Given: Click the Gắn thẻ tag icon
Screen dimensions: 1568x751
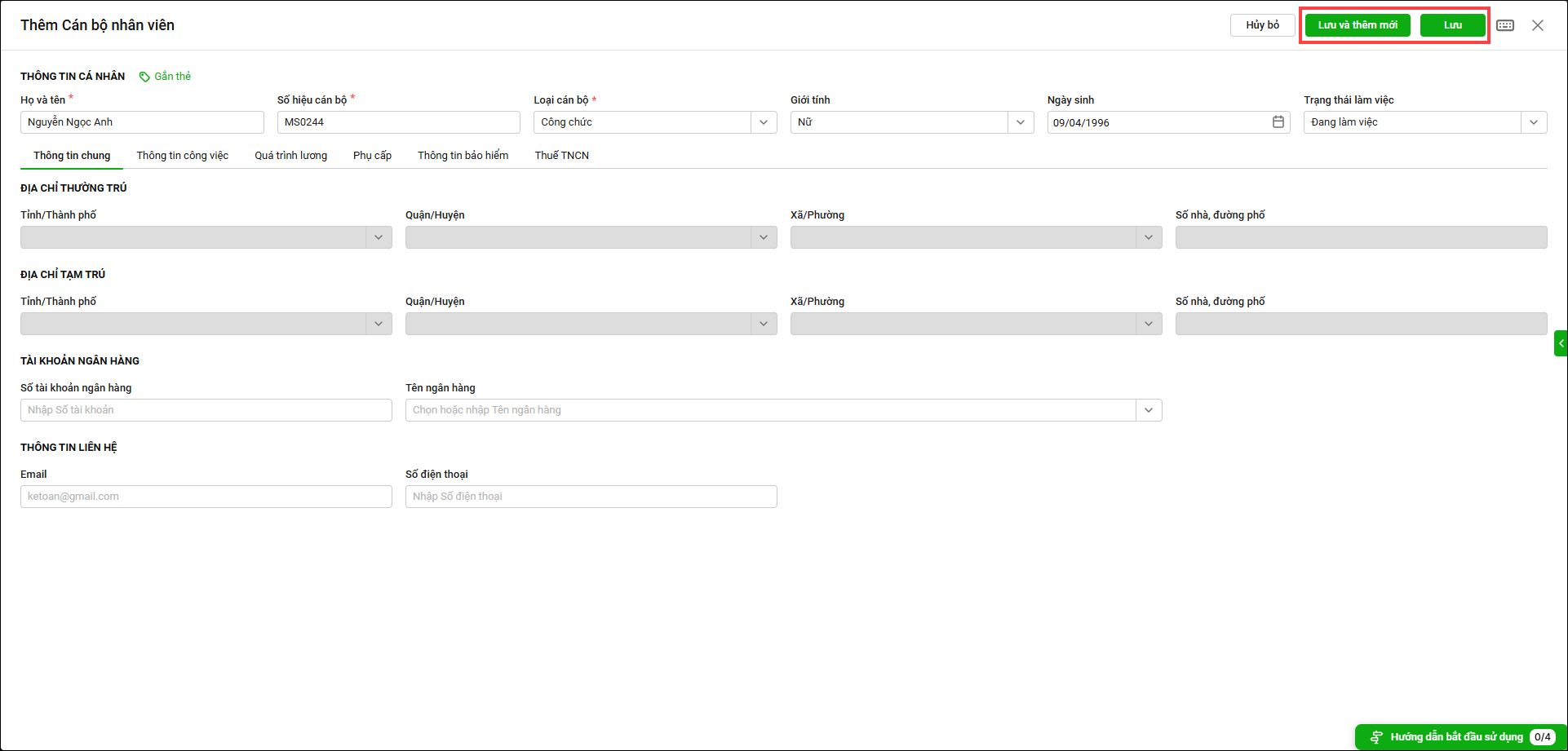Looking at the screenshot, I should (x=144, y=77).
